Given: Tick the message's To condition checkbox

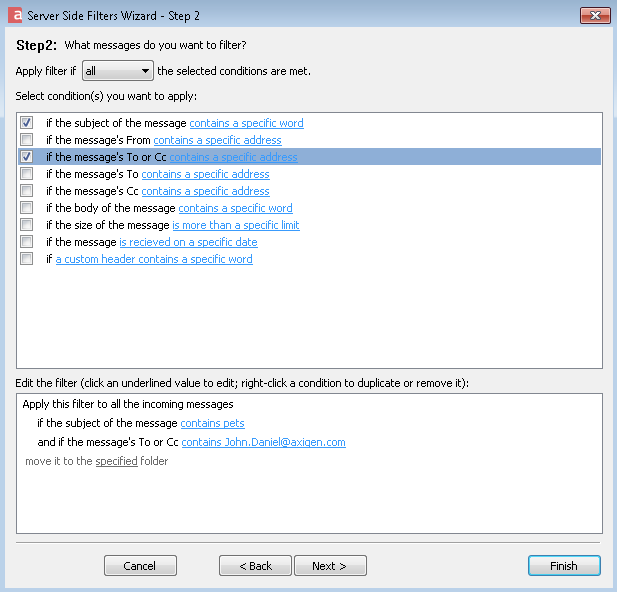Looking at the screenshot, I should (x=26, y=174).
